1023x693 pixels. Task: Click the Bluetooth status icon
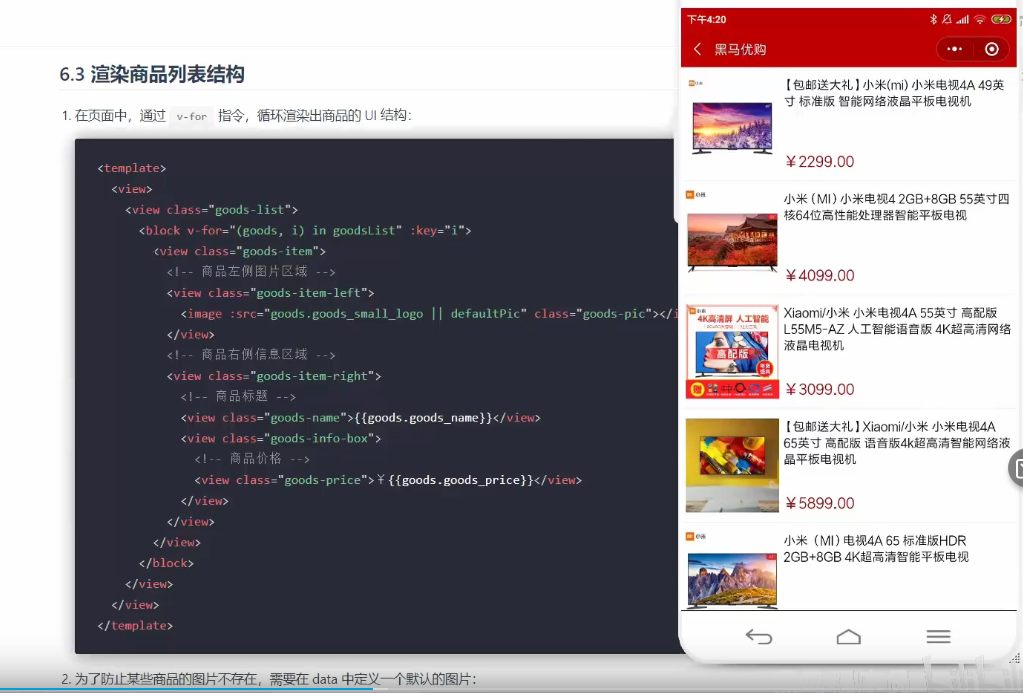[933, 20]
